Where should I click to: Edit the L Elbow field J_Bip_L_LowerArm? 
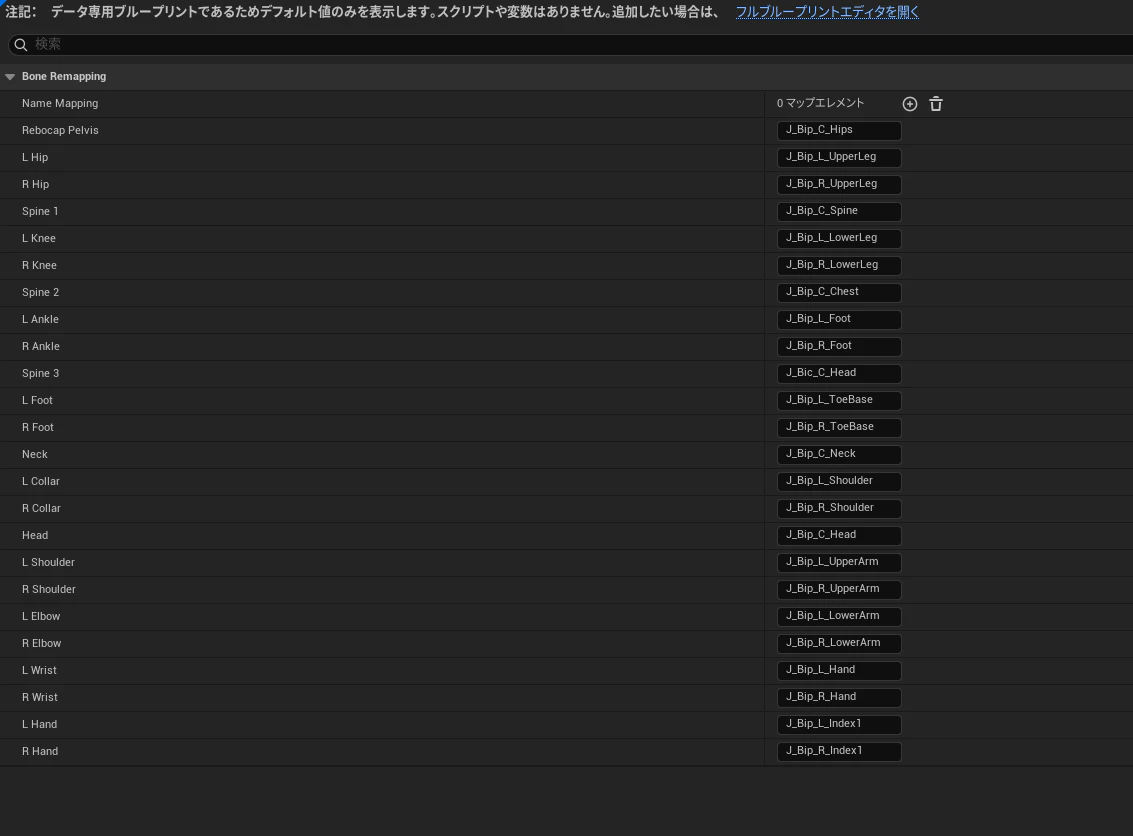tap(839, 616)
